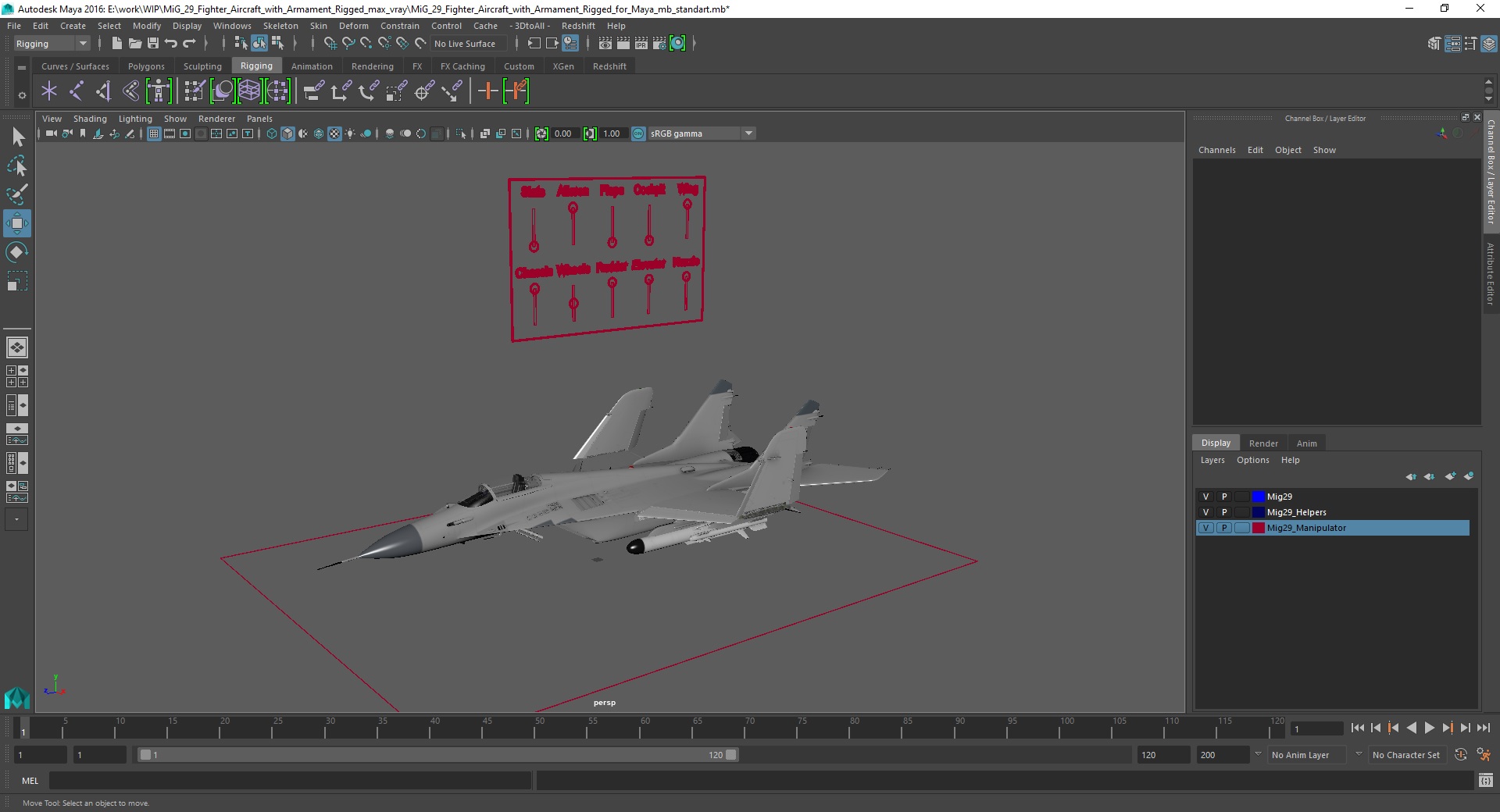Click the Create Locator shelf icon
This screenshot has width=1500, height=812.
[x=49, y=91]
